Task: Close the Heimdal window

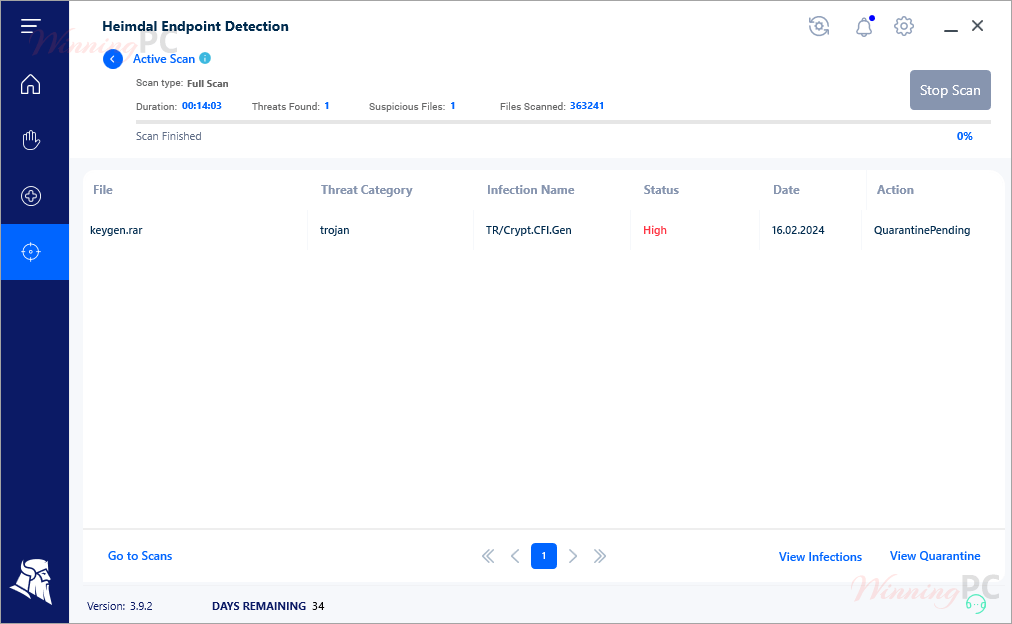Action: point(977,26)
